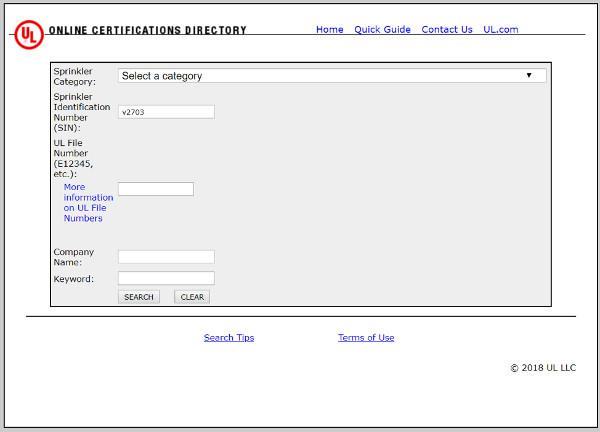Image resolution: width=600 pixels, height=432 pixels.
Task: Open the Search Tips link
Action: tap(229, 337)
